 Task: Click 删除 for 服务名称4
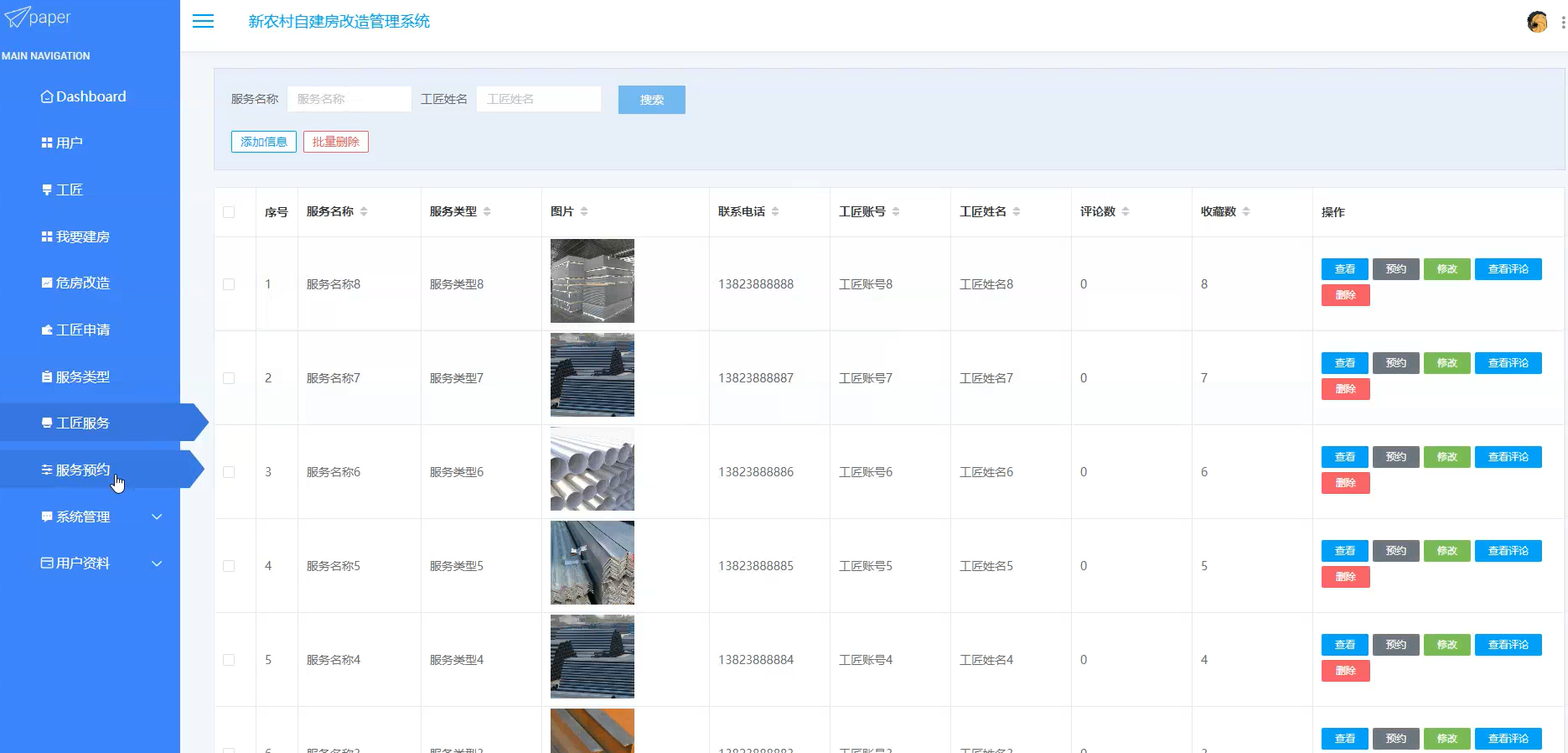coord(1346,671)
